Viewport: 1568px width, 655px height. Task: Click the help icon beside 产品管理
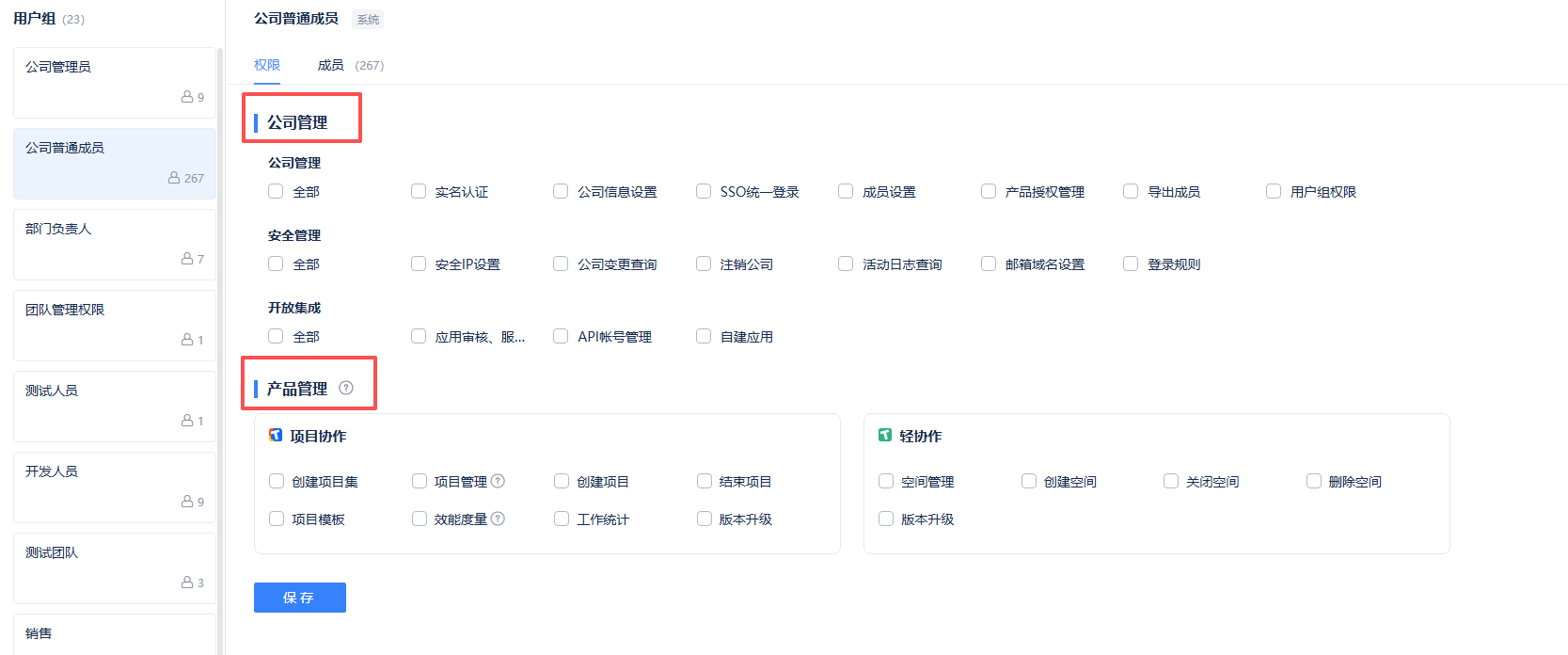346,388
